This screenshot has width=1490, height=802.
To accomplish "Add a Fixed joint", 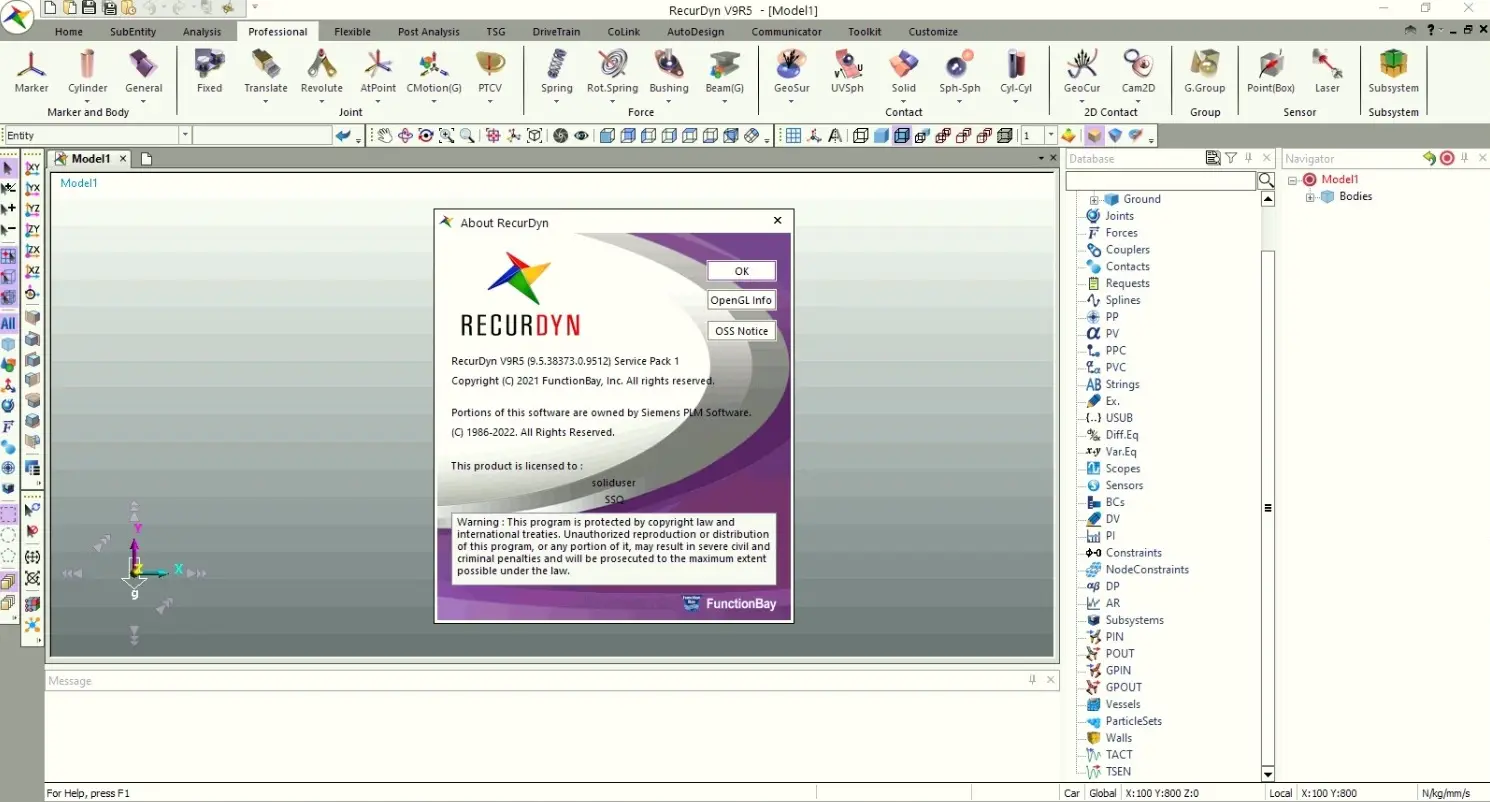I will tap(210, 71).
